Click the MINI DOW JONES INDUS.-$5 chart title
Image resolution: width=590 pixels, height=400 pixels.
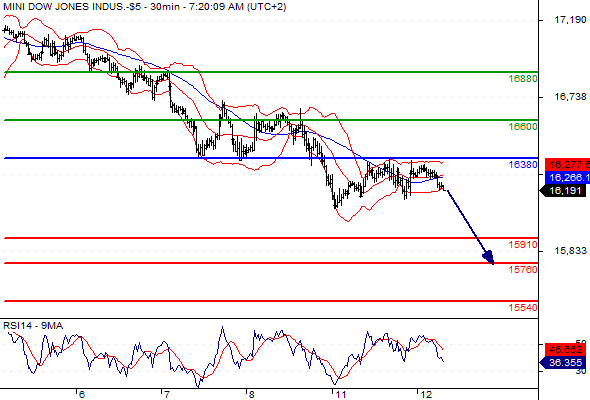(x=144, y=7)
